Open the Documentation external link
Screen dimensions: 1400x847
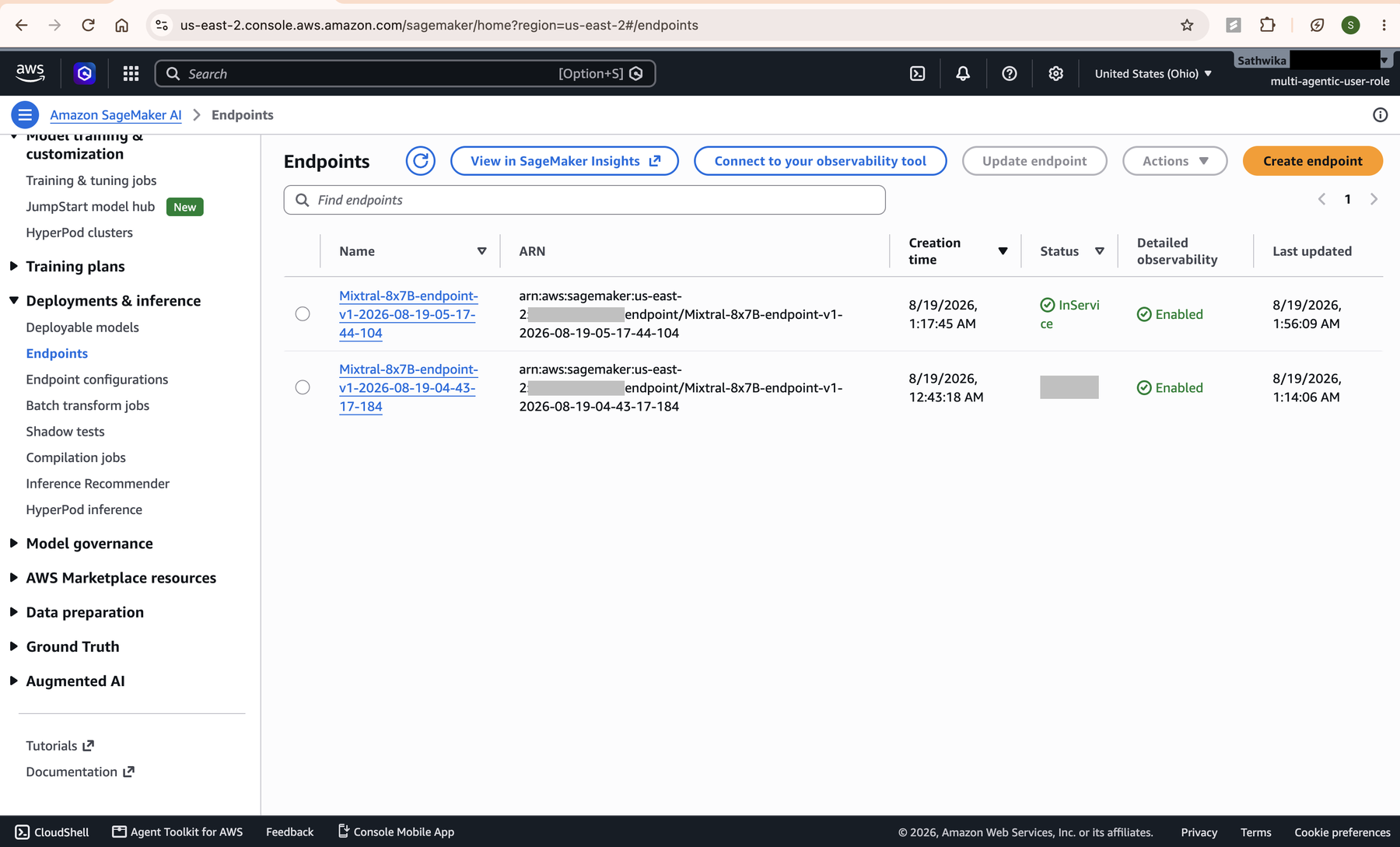80,772
